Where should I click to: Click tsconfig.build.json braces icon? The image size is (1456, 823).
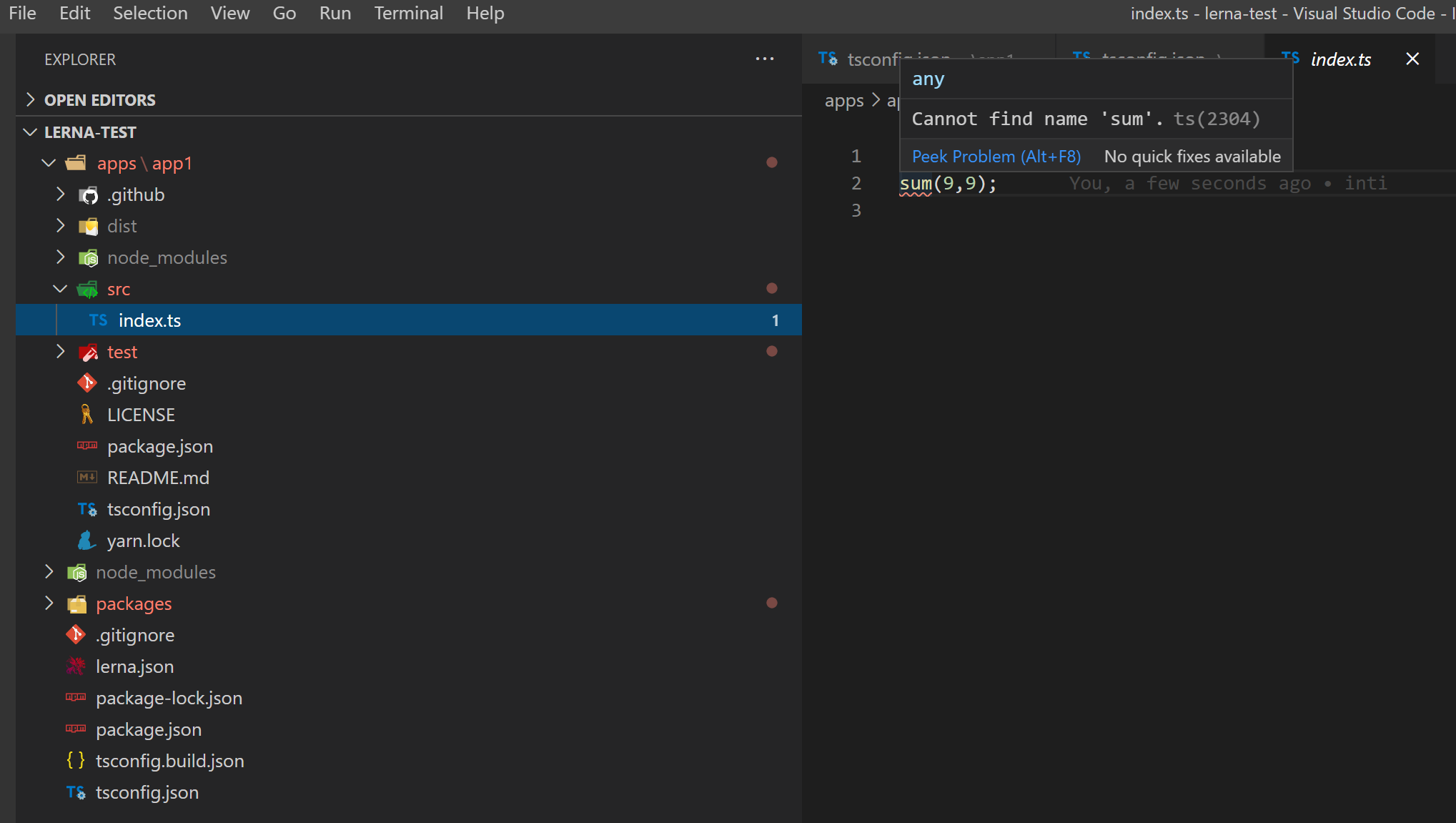(x=76, y=760)
